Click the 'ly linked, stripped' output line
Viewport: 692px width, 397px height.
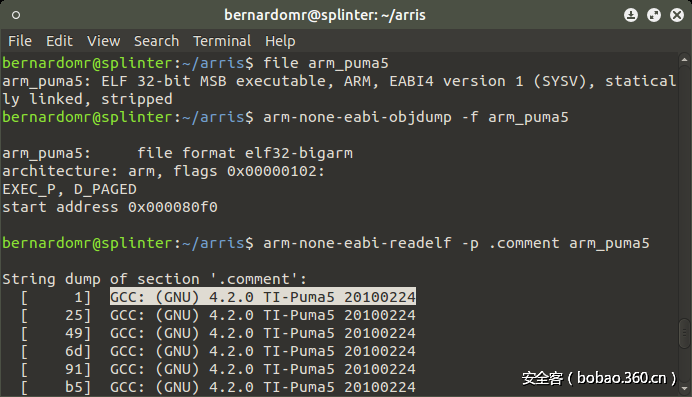pos(87,99)
